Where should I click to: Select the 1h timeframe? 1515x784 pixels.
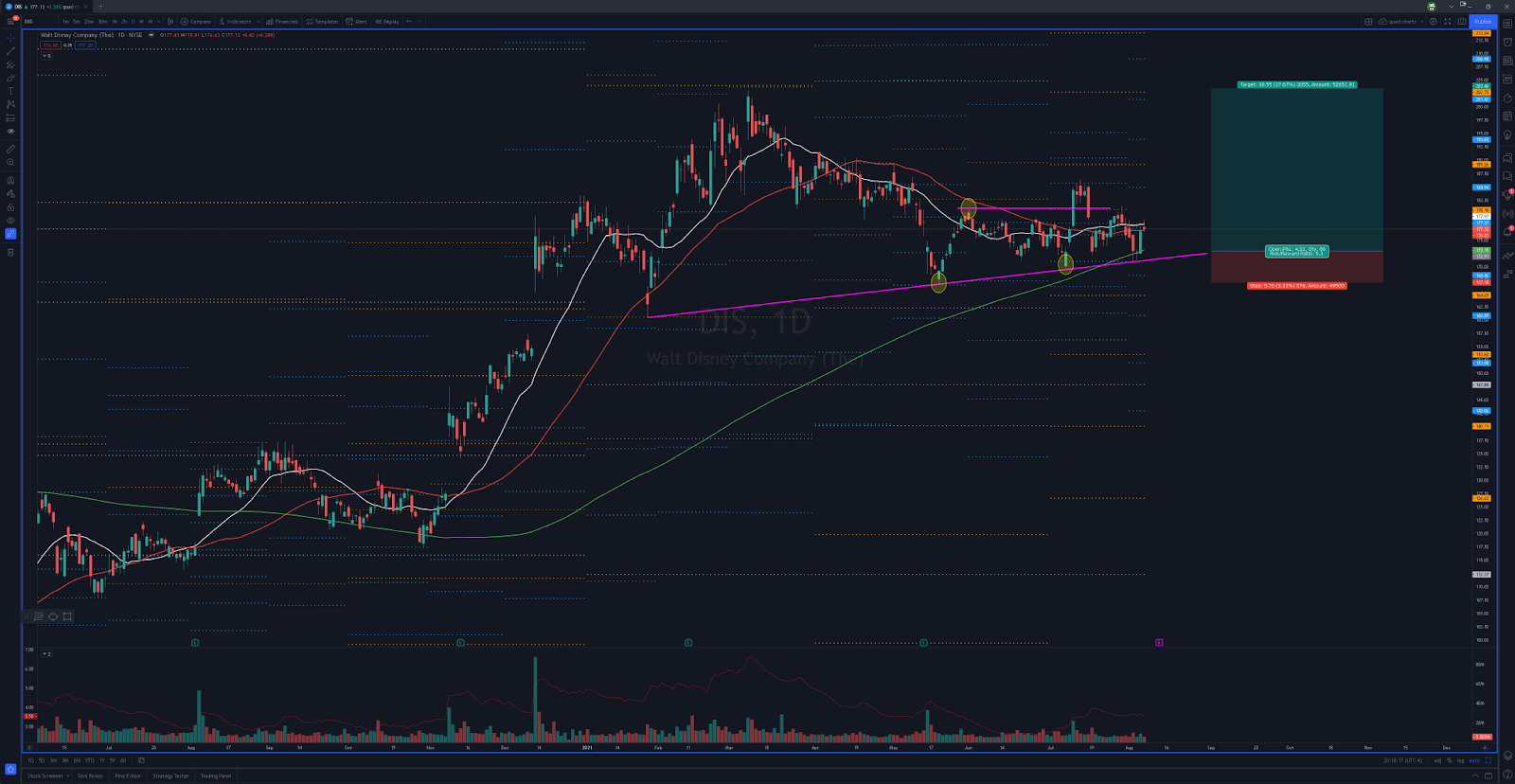coord(115,21)
